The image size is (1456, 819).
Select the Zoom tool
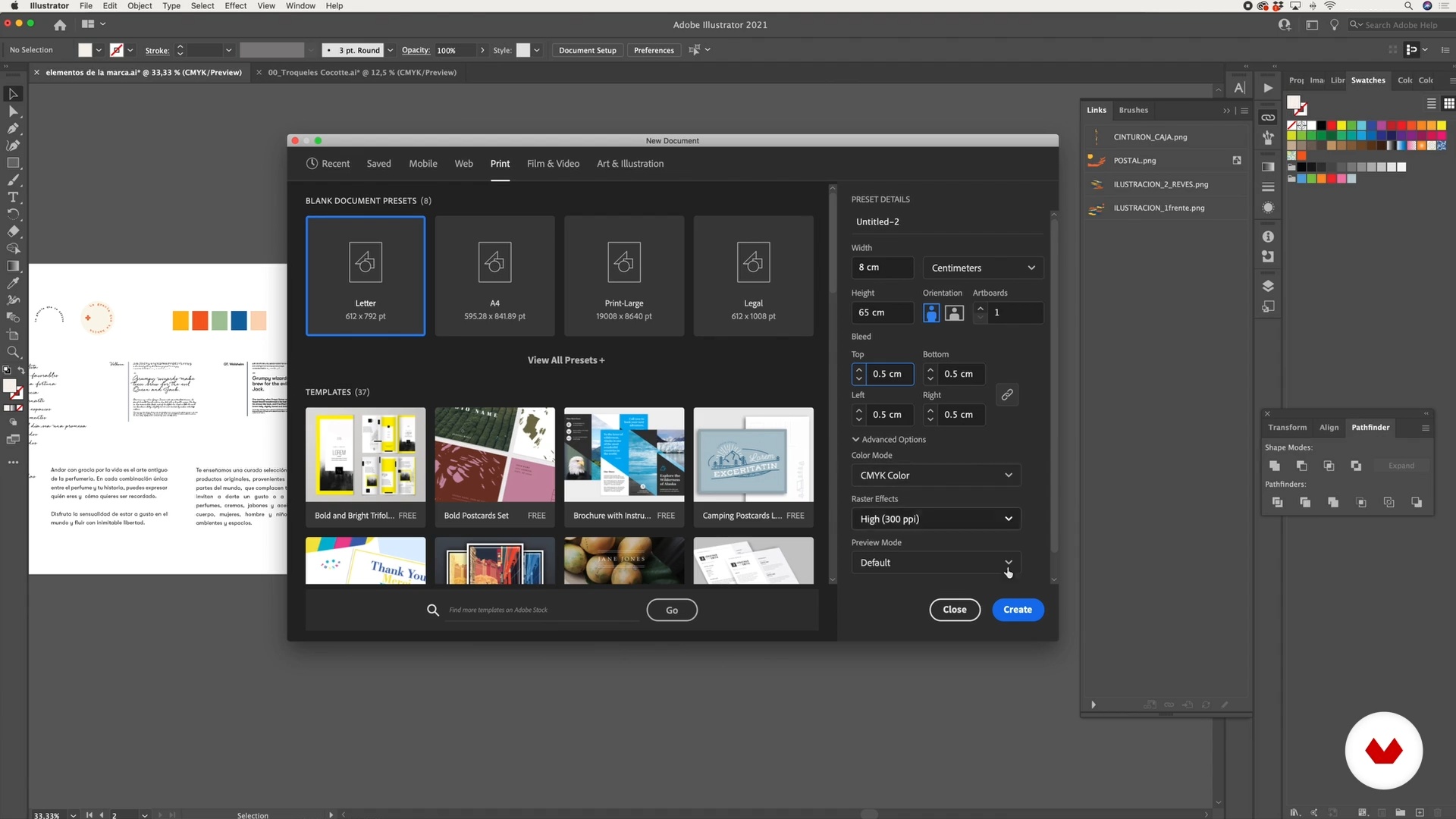13,352
